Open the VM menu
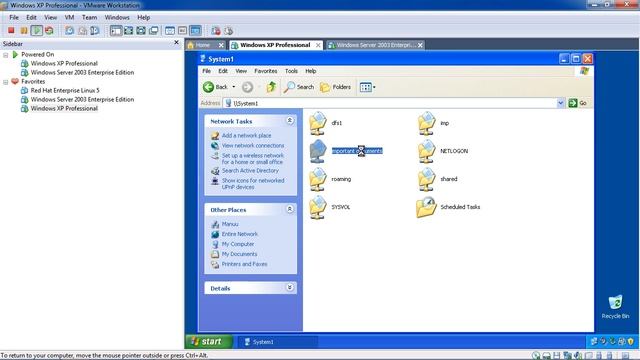Image resolution: width=640 pixels, height=360 pixels. pyautogui.click(x=69, y=18)
